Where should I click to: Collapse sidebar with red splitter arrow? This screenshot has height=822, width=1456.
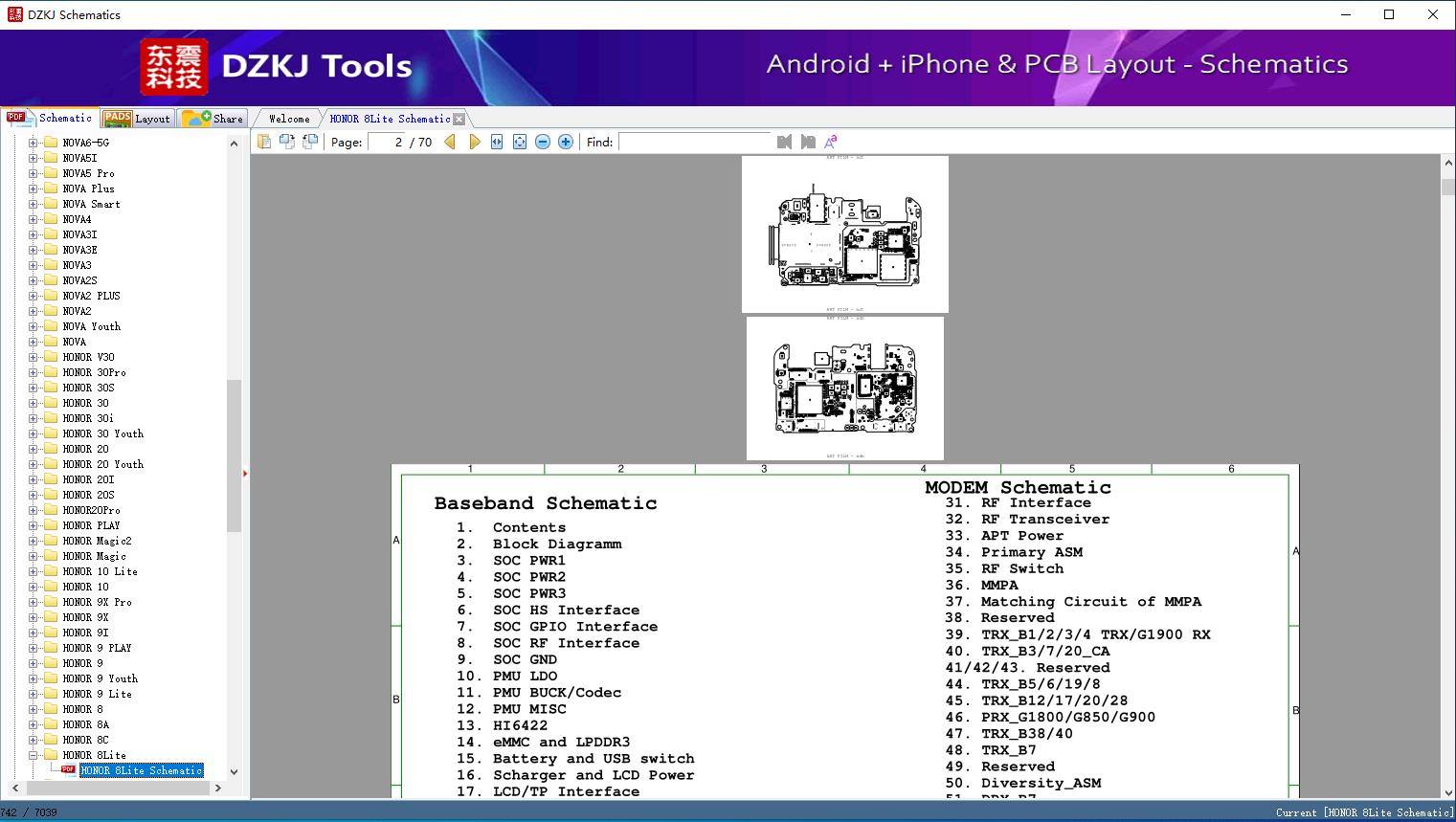(x=245, y=474)
